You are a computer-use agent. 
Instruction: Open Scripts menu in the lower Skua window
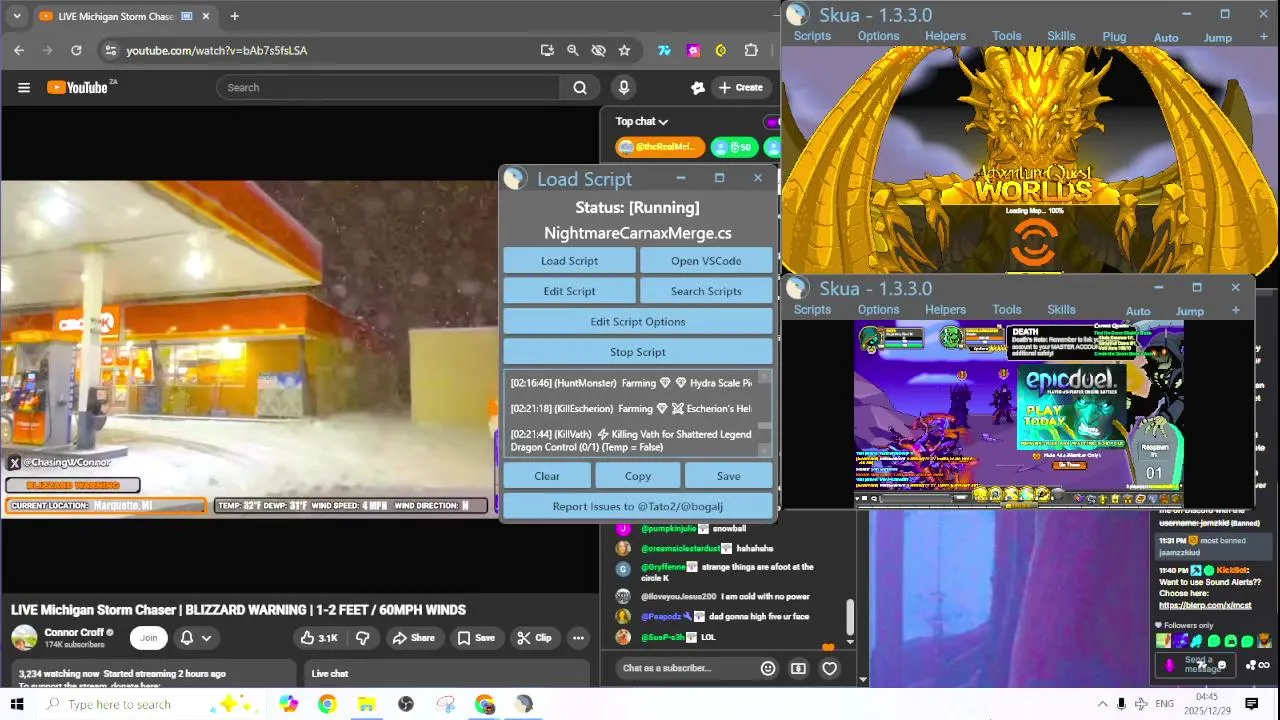(x=812, y=310)
